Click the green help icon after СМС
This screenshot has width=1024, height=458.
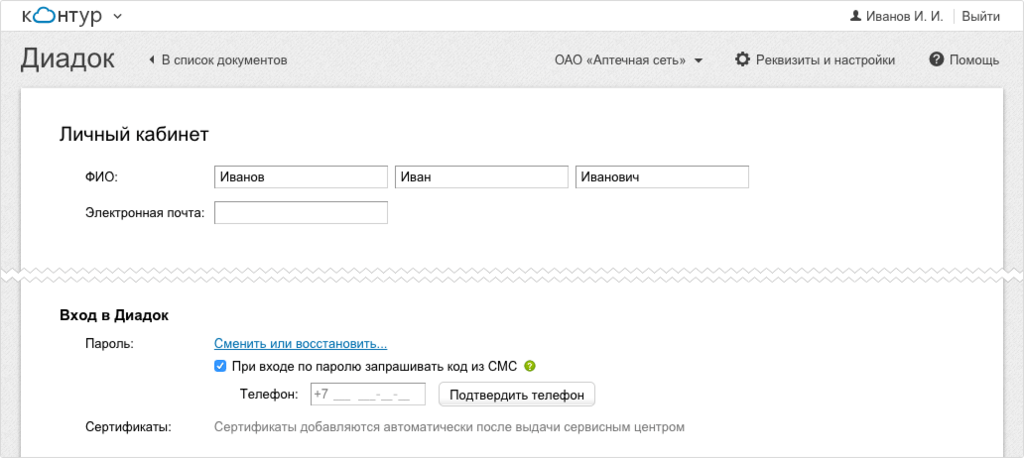(530, 366)
